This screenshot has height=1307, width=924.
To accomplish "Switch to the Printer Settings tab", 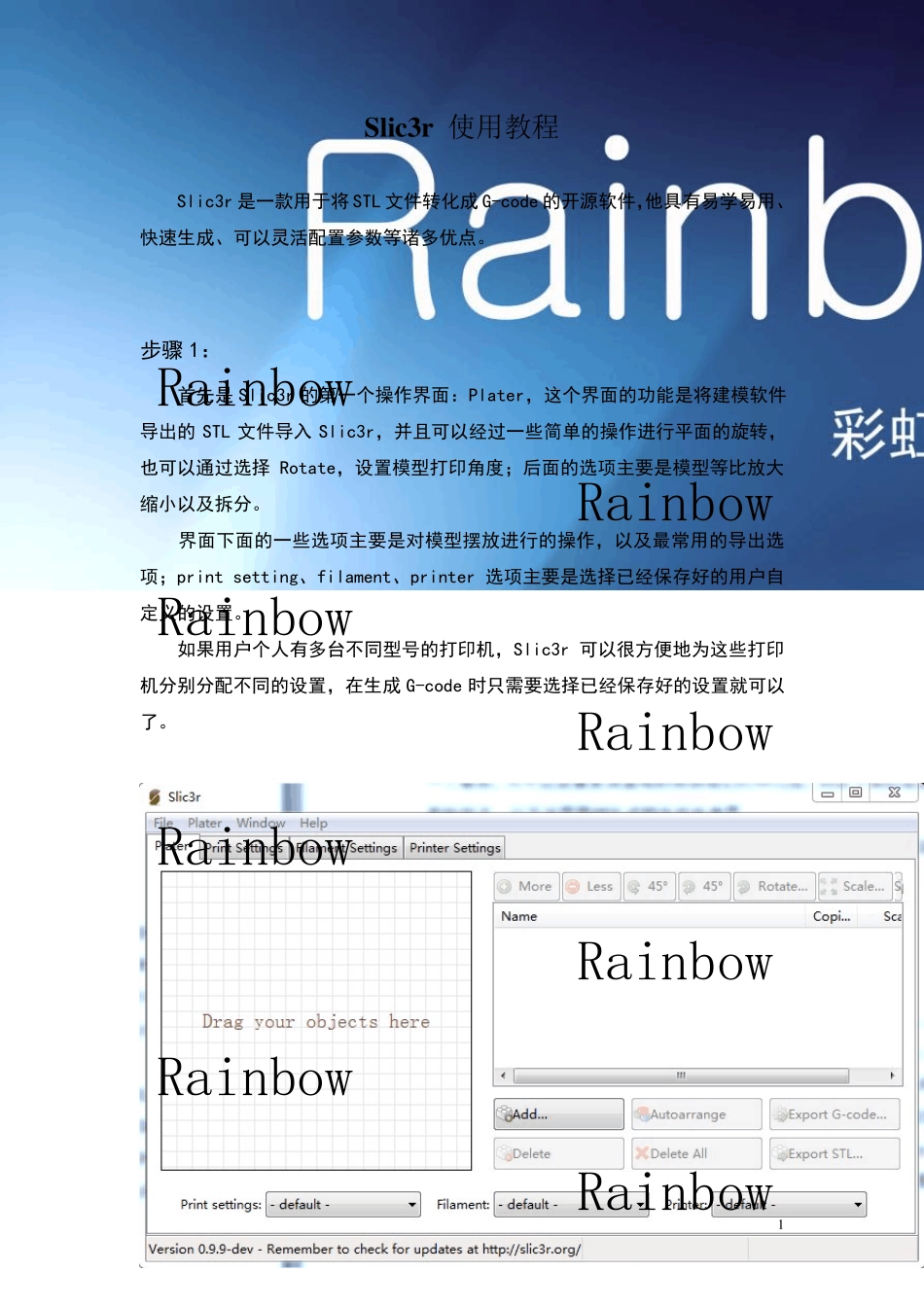I will click(x=455, y=848).
